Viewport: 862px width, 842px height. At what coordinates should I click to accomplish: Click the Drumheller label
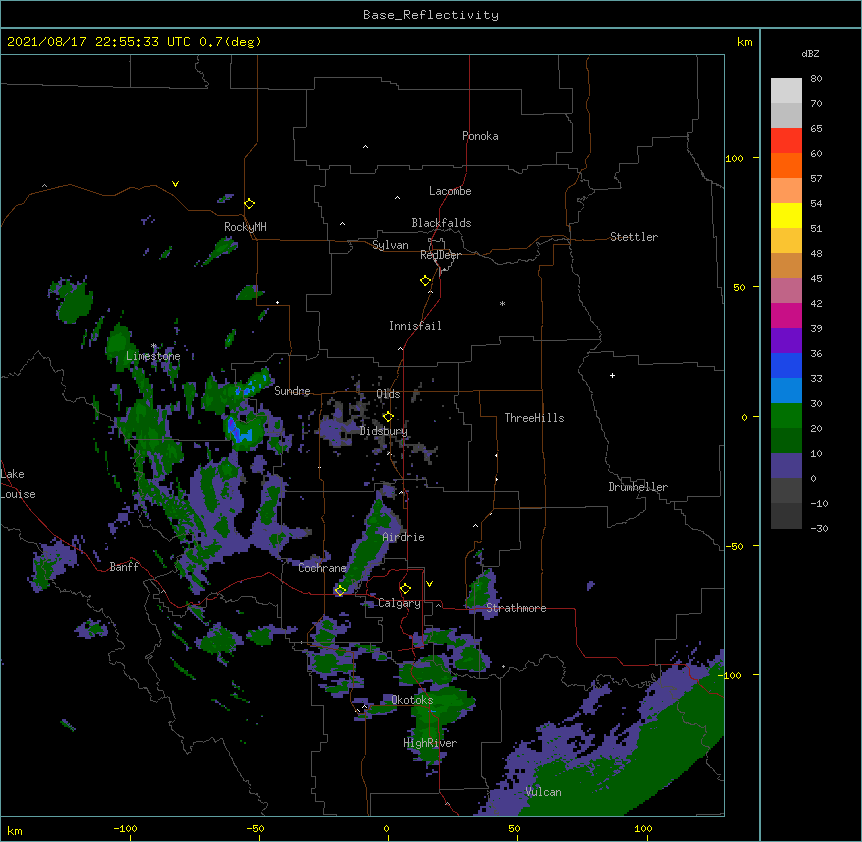638,487
